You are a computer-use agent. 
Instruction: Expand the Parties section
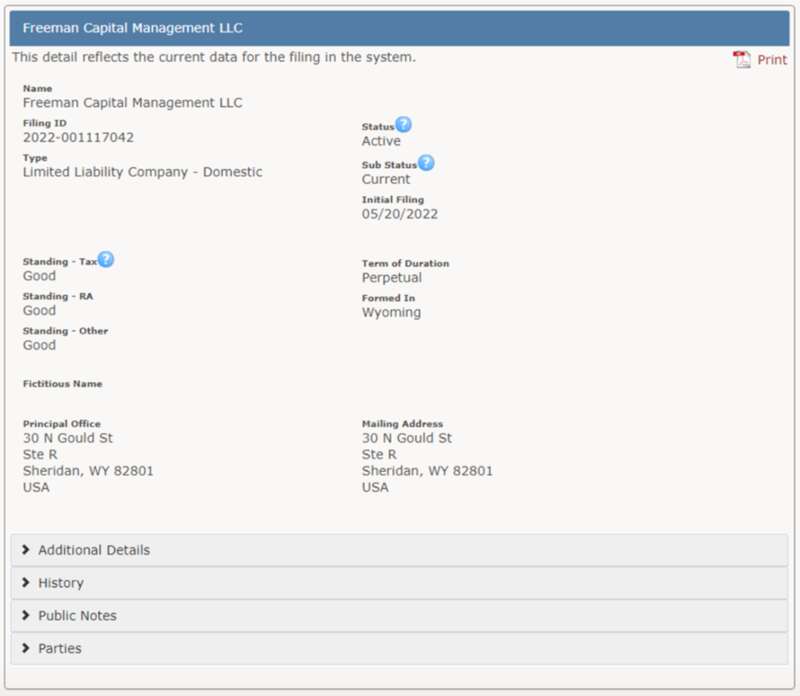click(x=399, y=648)
